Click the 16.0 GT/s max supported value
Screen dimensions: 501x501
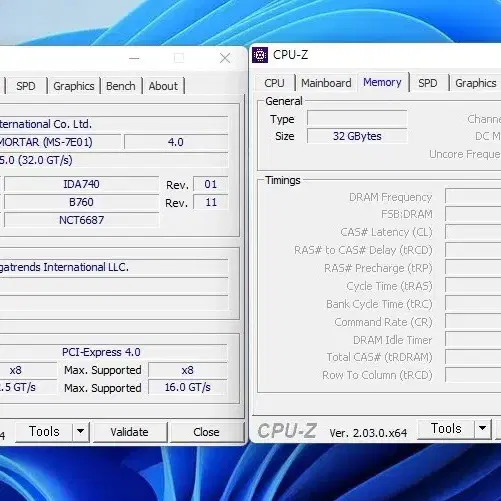click(188, 387)
